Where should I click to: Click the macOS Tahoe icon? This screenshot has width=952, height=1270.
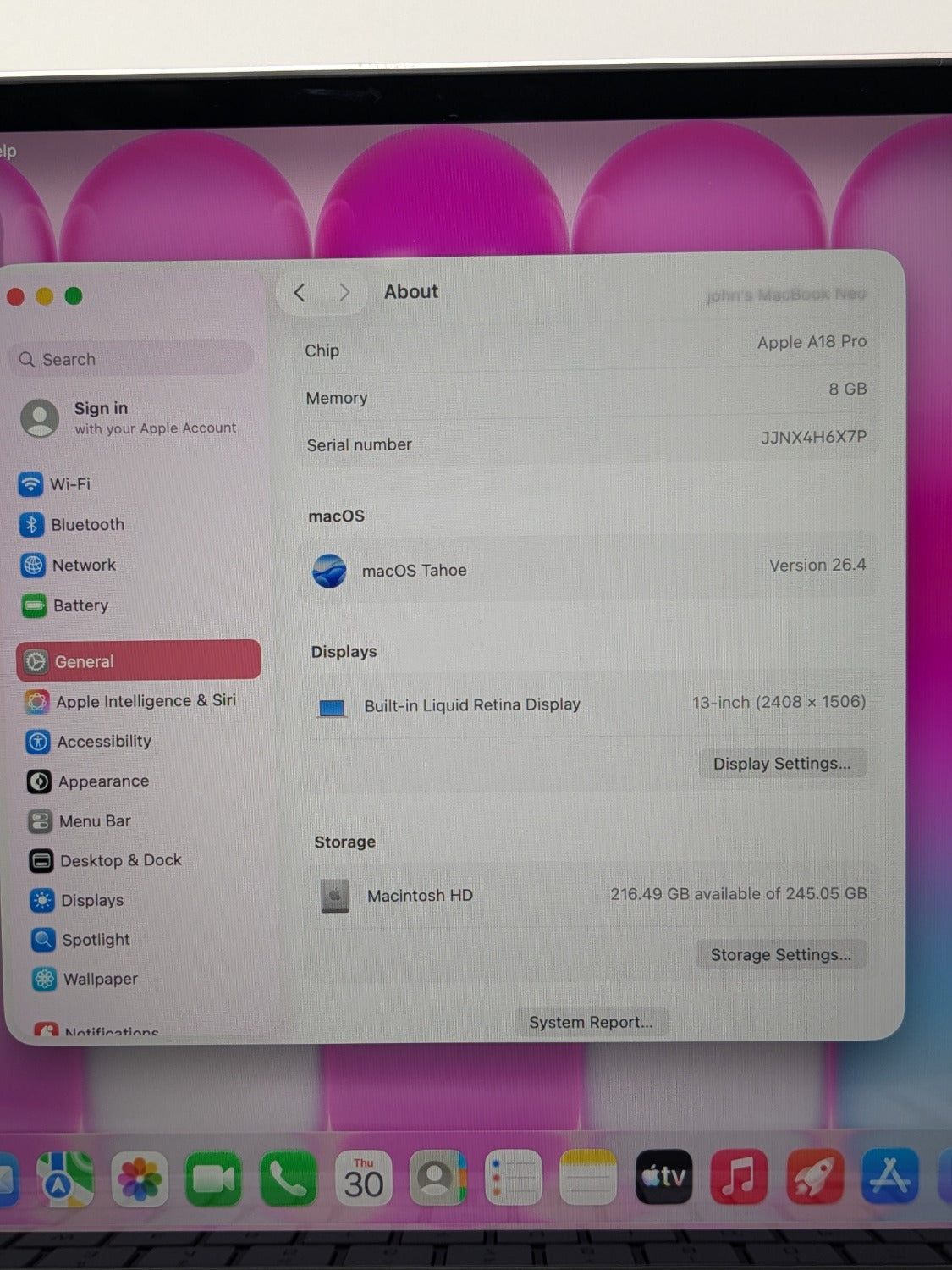pyautogui.click(x=329, y=571)
